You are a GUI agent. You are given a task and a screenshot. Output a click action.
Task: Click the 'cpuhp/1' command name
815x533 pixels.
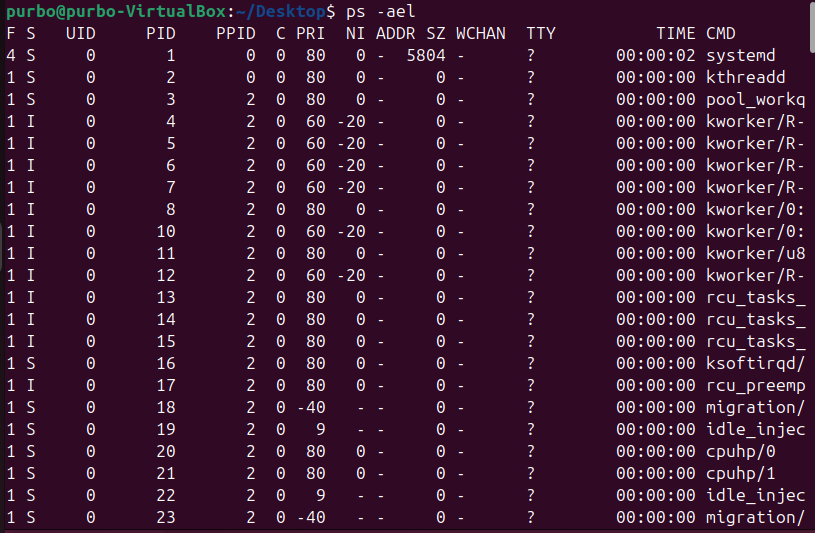(740, 473)
